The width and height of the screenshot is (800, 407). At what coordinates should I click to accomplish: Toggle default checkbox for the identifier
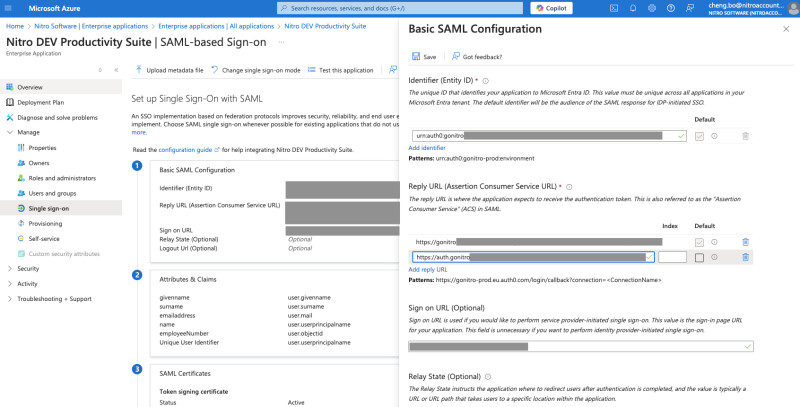pos(699,136)
